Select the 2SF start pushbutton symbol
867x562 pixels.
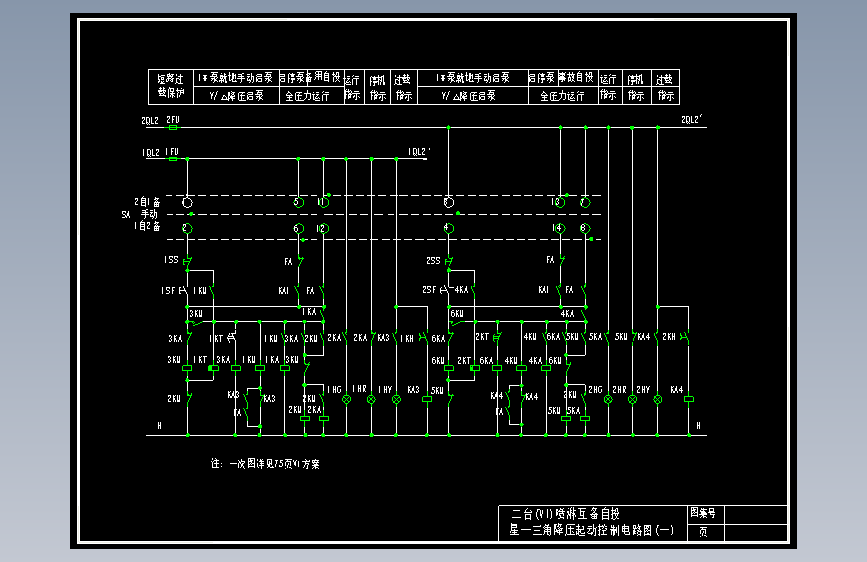pyautogui.click(x=445, y=290)
